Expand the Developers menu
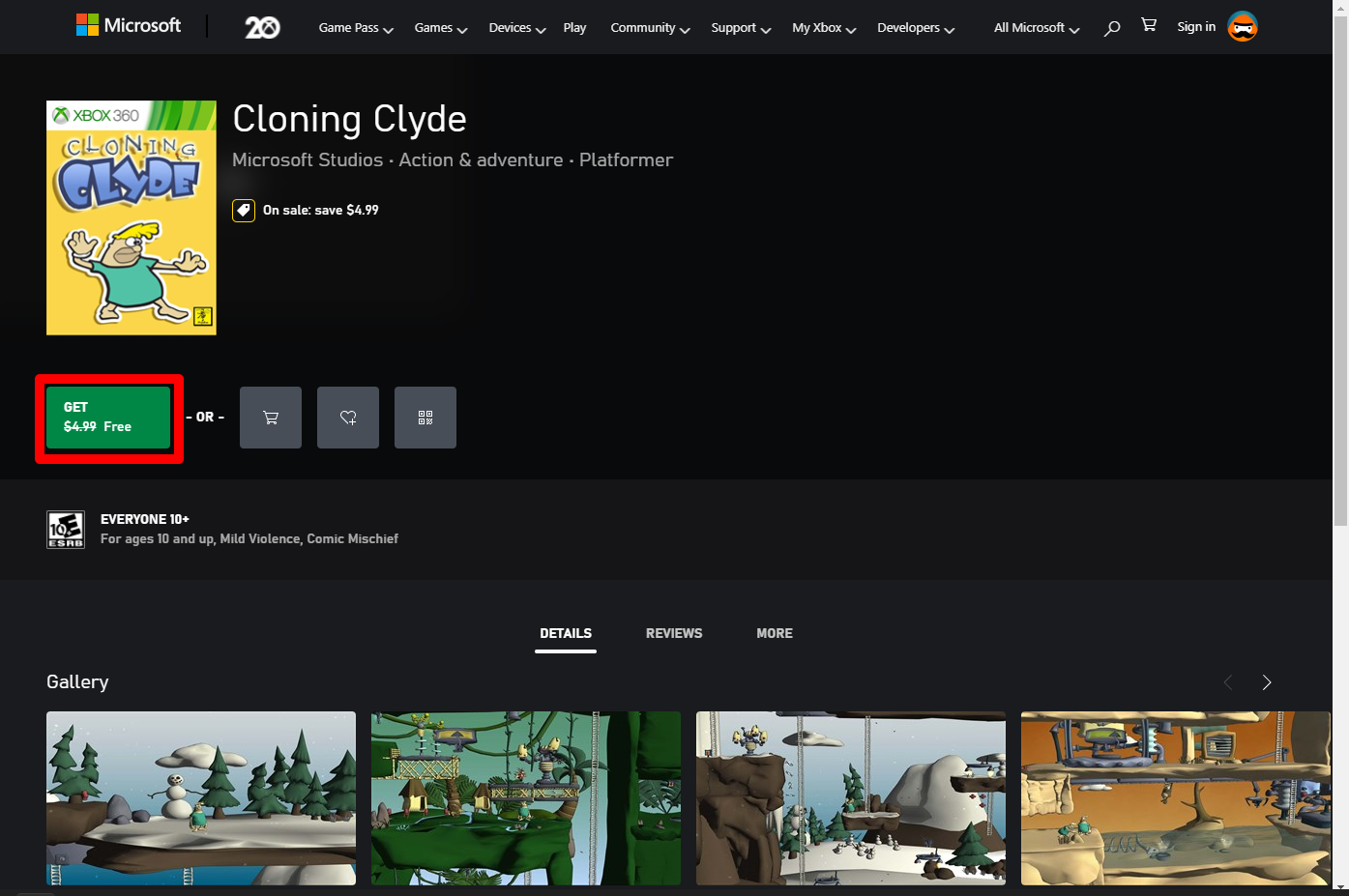 pos(916,28)
